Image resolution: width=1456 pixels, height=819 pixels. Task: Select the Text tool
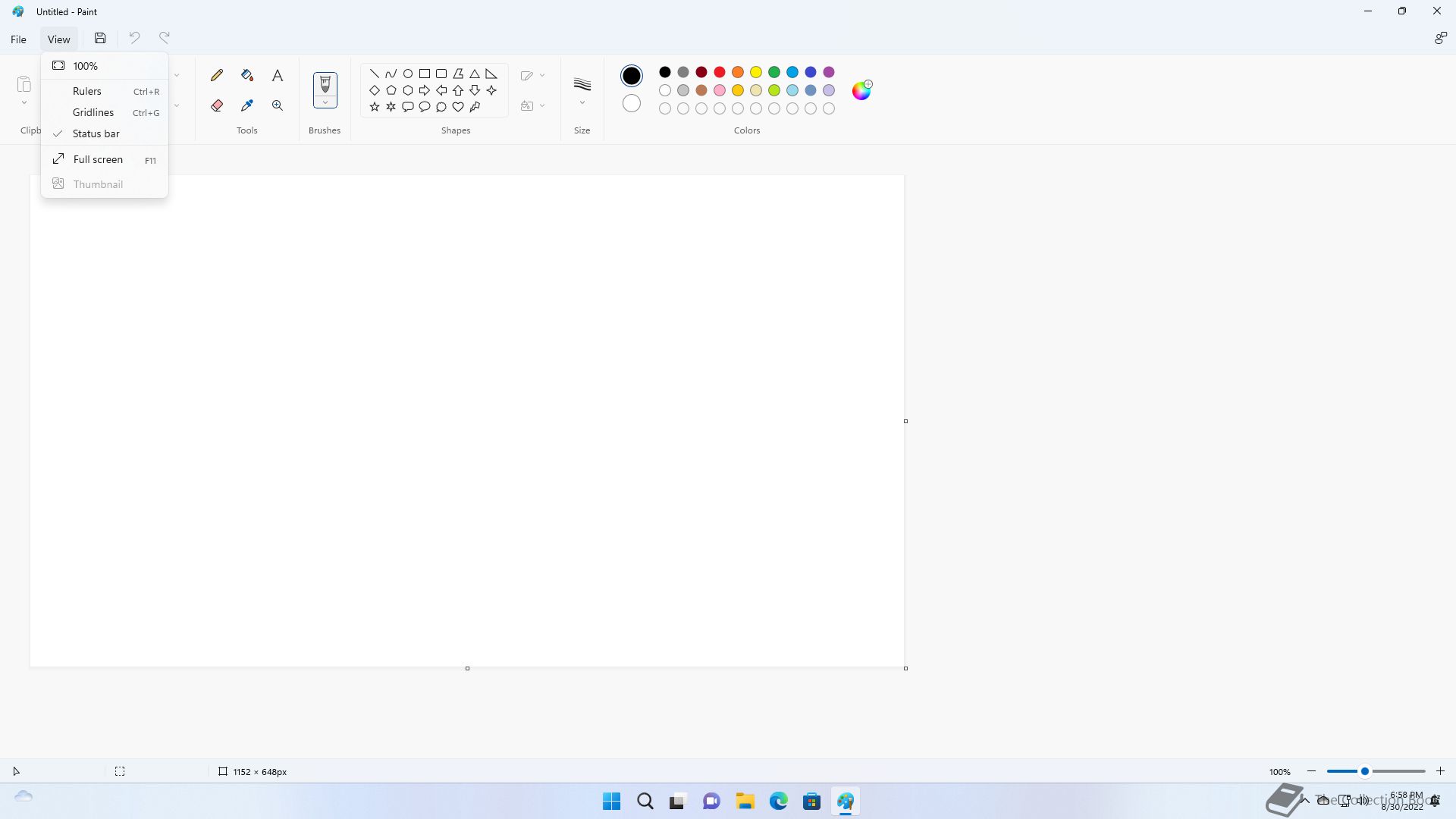click(x=278, y=75)
